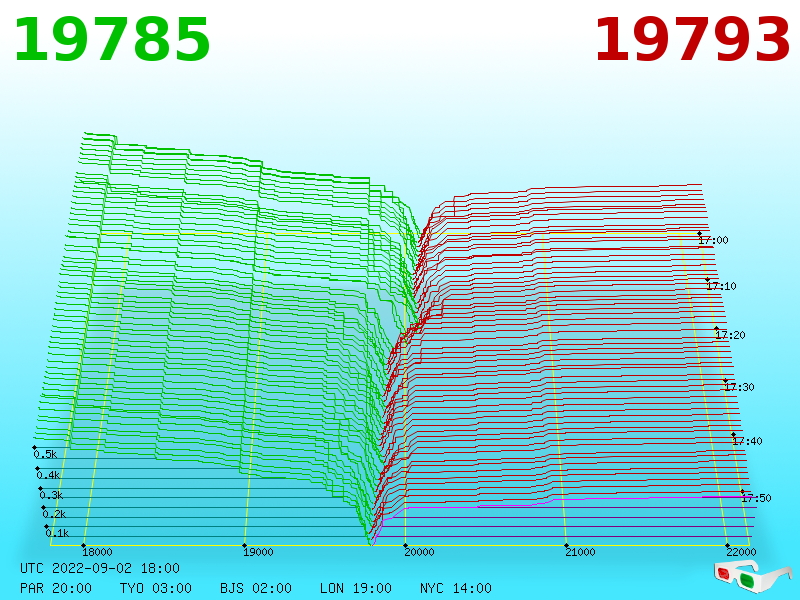Click the 0.2k depth axis label
This screenshot has width=800, height=600.
click(54, 514)
